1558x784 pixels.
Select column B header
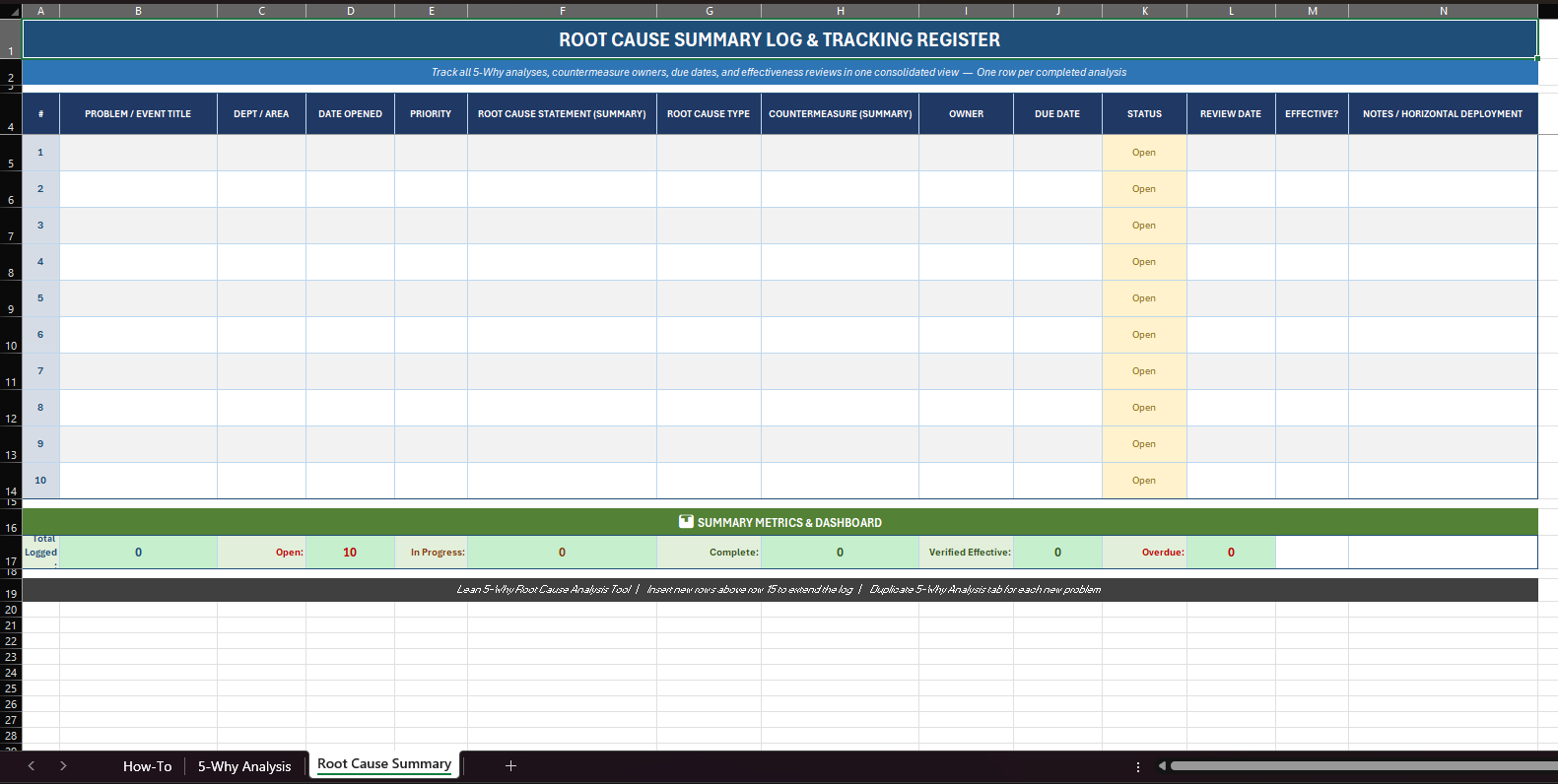pos(138,11)
